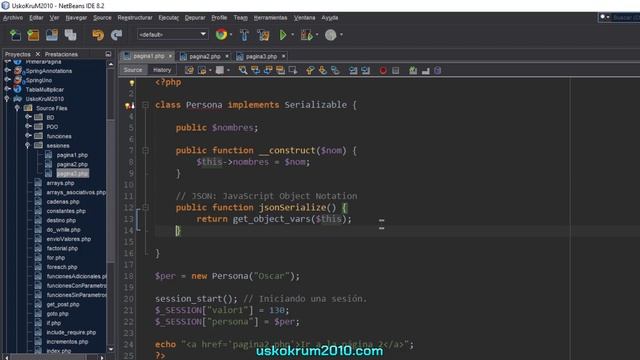
Task: Click the Open Project toolbar icon
Action: 52,35
